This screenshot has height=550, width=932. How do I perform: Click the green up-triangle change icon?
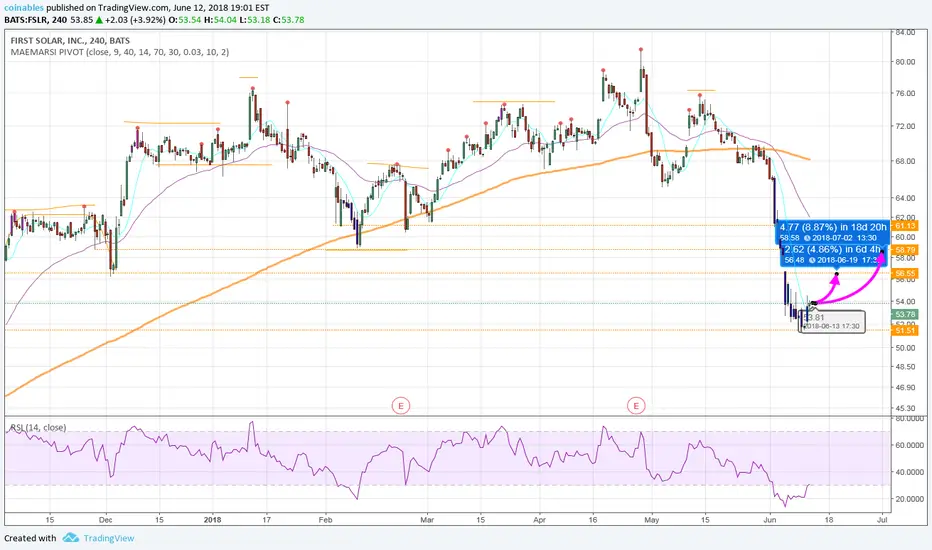99,20
